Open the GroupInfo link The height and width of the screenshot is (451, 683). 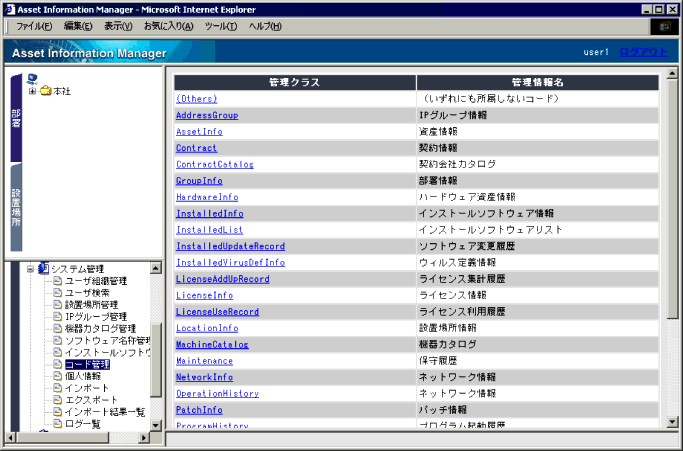[x=199, y=181]
